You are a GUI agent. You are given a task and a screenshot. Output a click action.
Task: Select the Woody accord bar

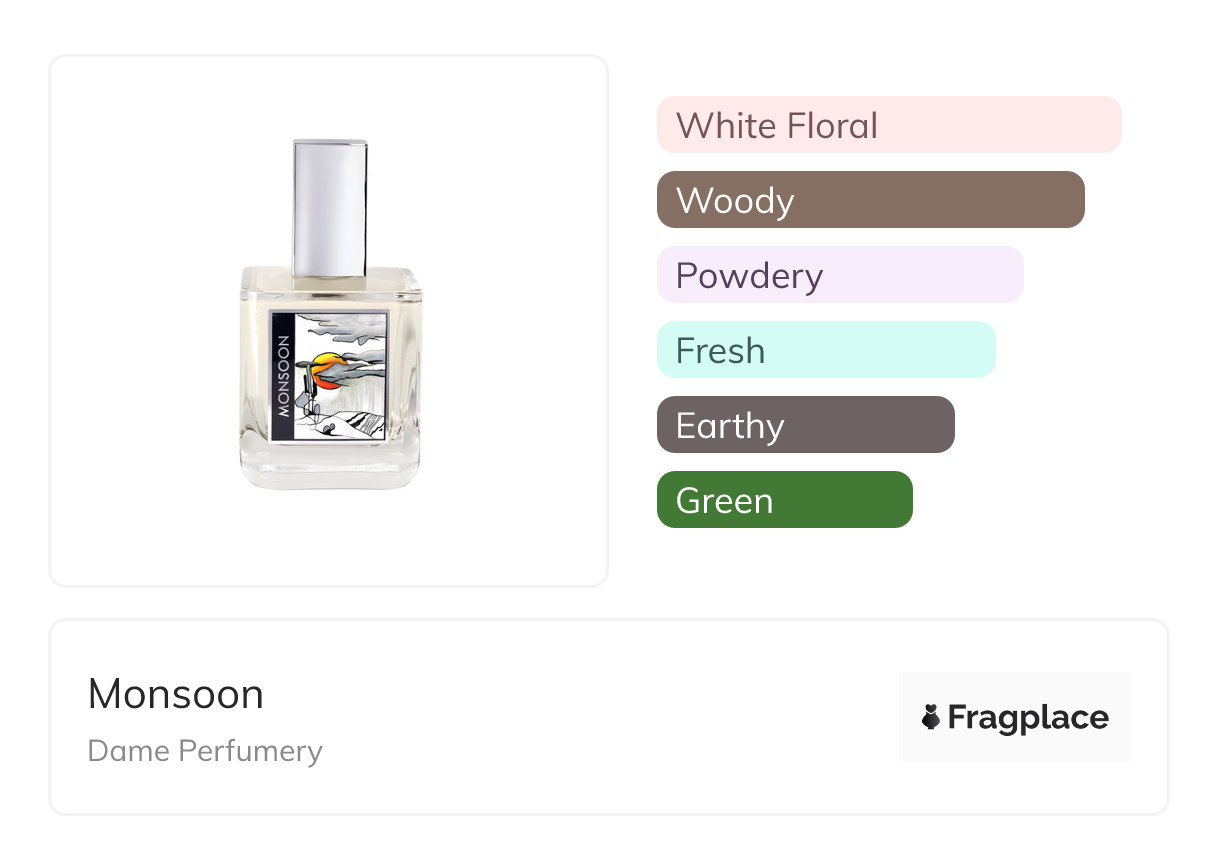pos(870,200)
